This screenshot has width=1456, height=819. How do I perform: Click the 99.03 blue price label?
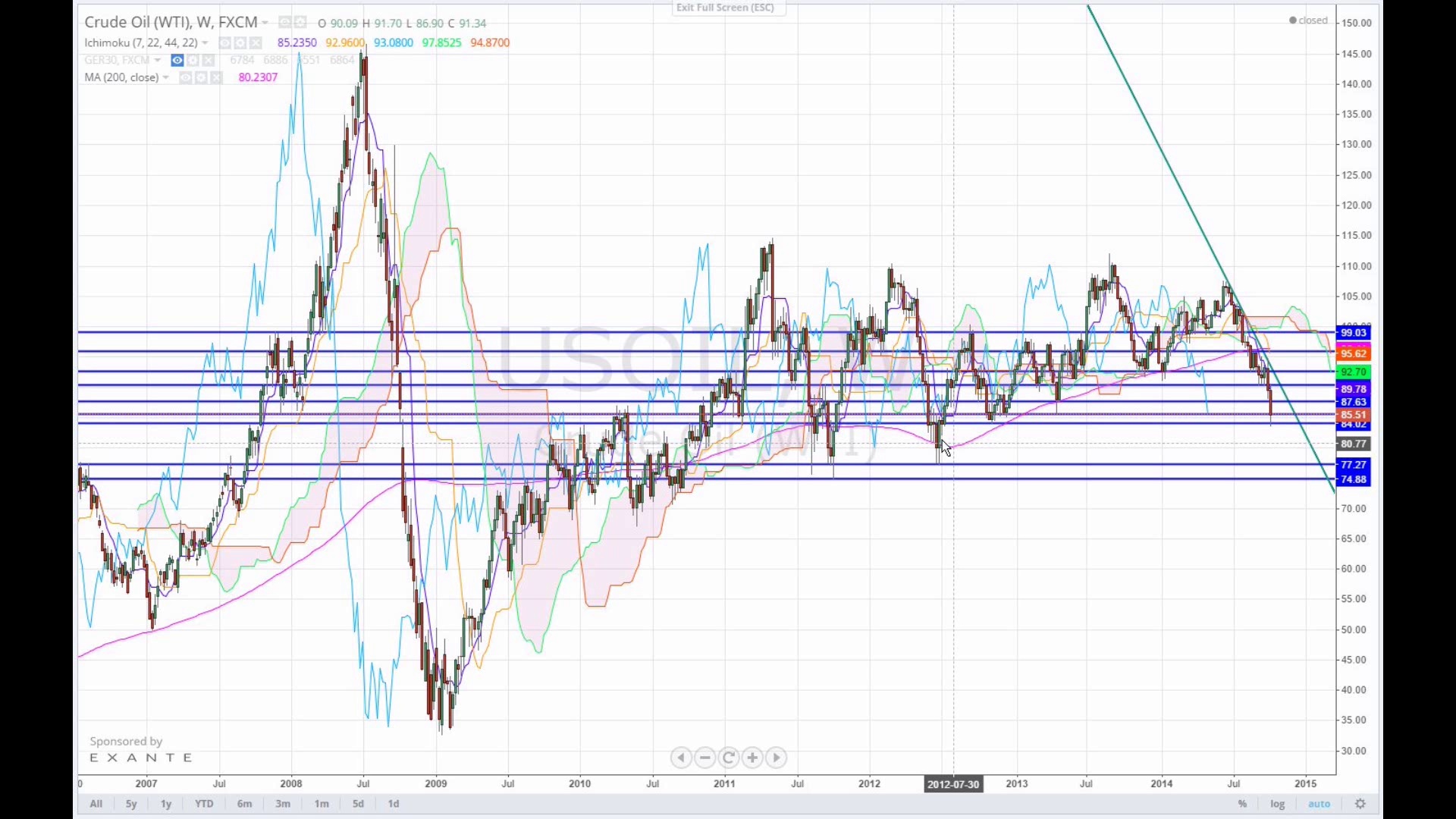coord(1354,333)
